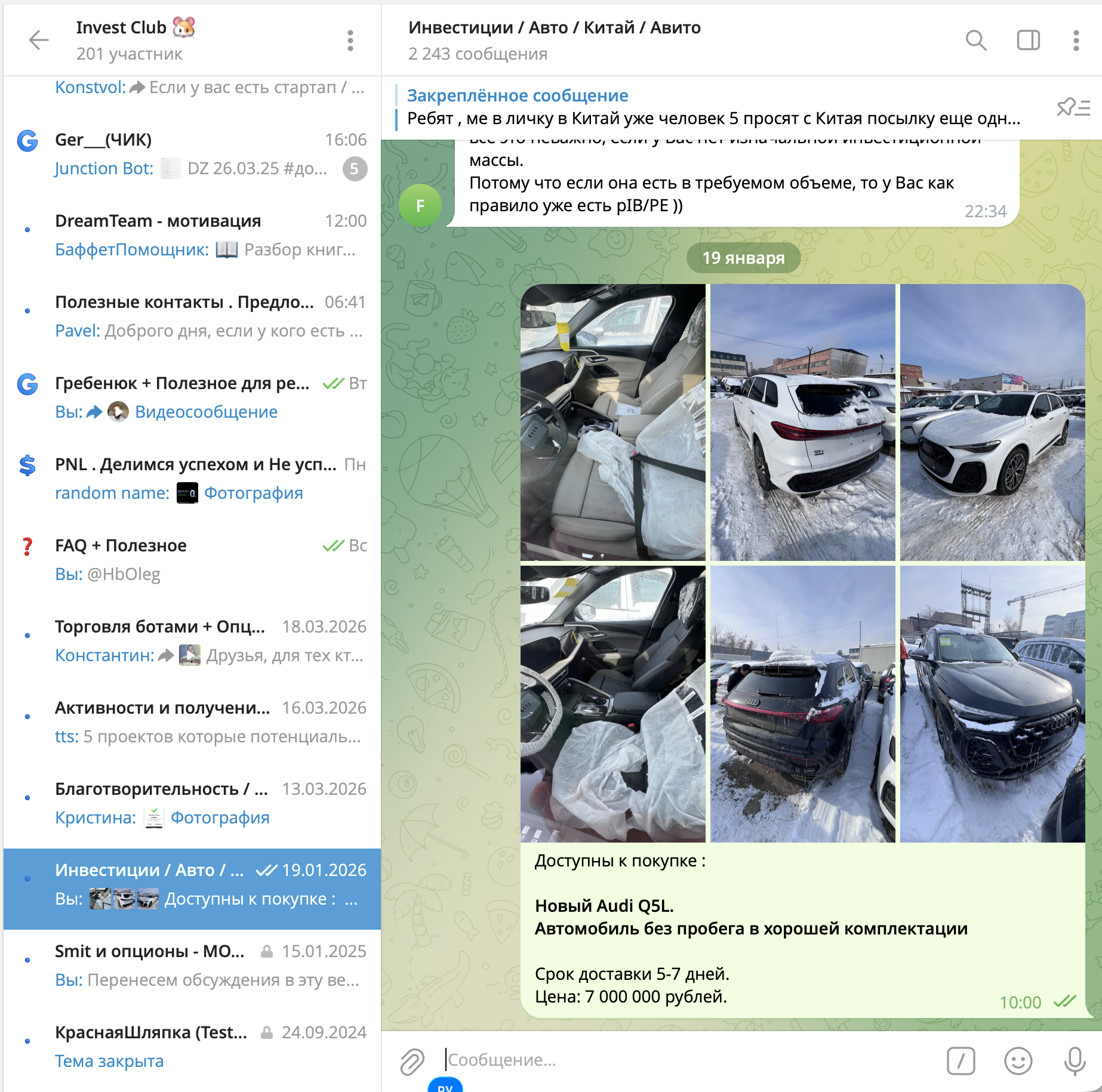Open the PNL Делимся успехом topic
Viewport: 1102px width, 1092px height.
[192, 479]
